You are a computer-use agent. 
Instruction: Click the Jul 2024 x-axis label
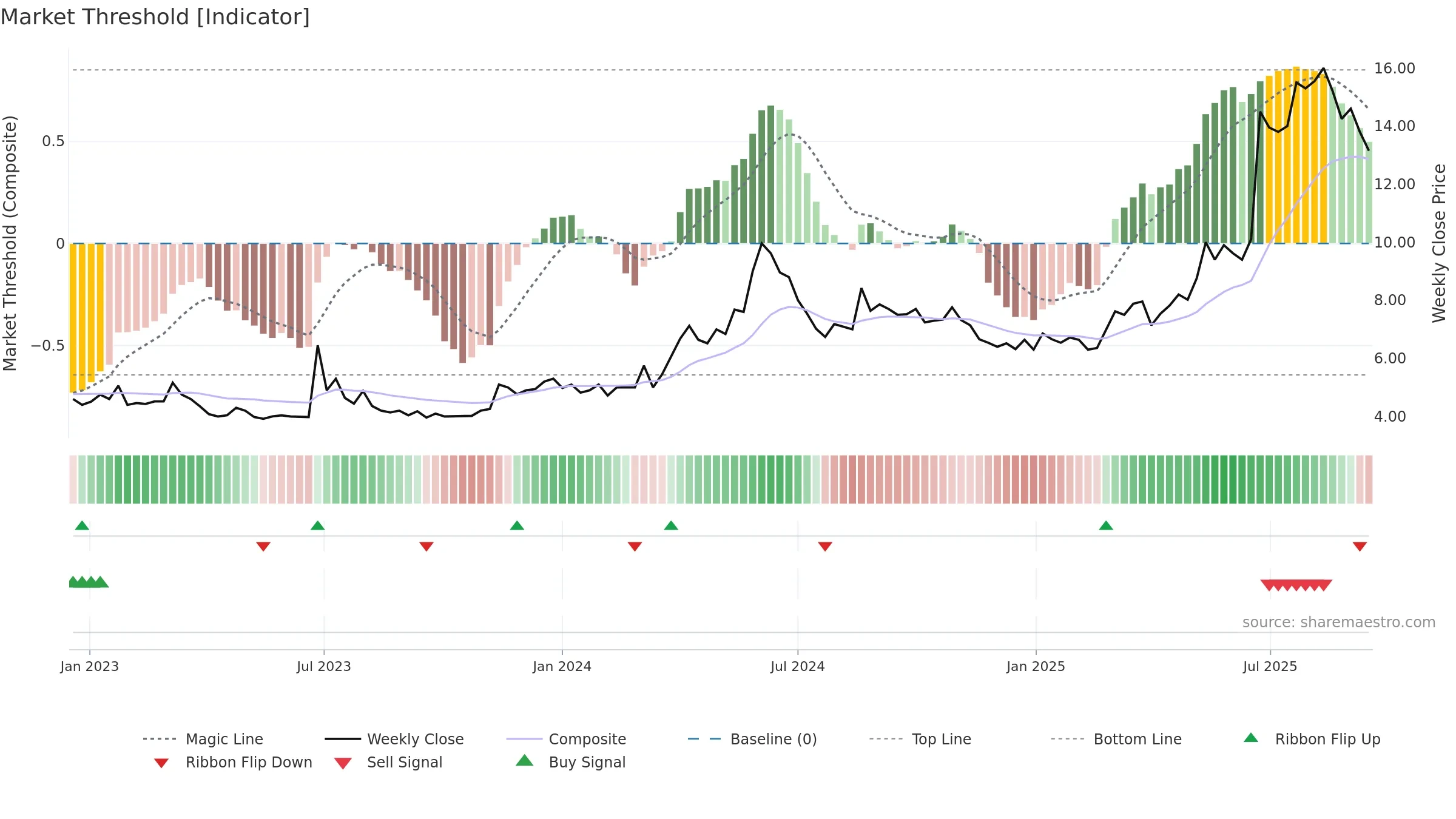click(x=798, y=666)
